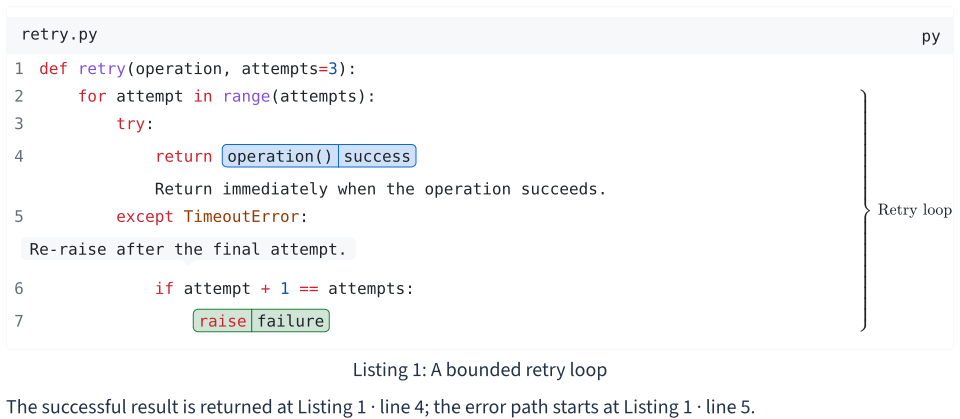Click the except keyword on line 5
The width and height of the screenshot is (960, 419).
click(x=145, y=217)
